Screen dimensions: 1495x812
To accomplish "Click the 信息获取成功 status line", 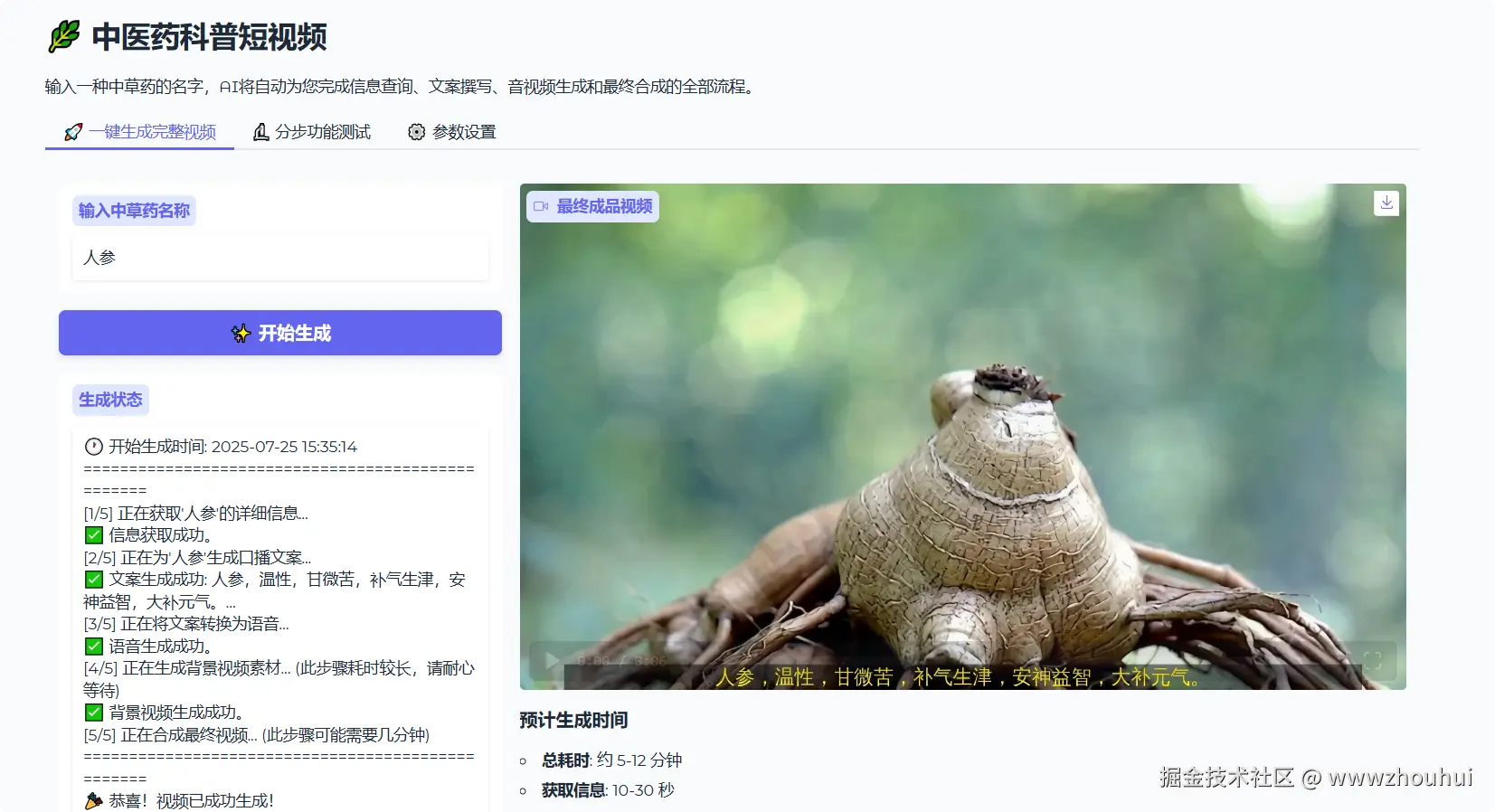I will tap(148, 535).
